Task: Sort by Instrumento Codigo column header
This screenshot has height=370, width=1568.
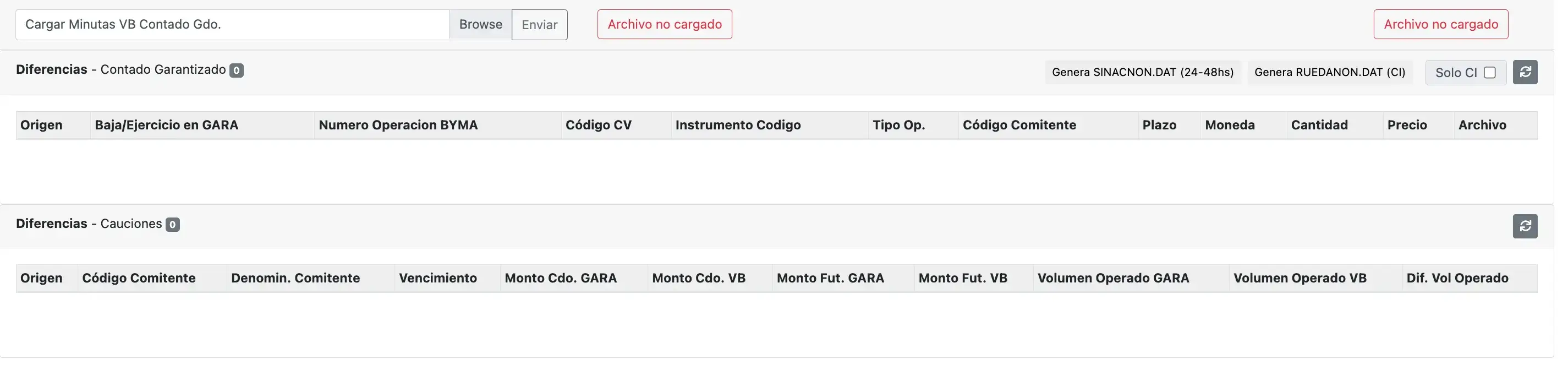Action: pyautogui.click(x=738, y=126)
